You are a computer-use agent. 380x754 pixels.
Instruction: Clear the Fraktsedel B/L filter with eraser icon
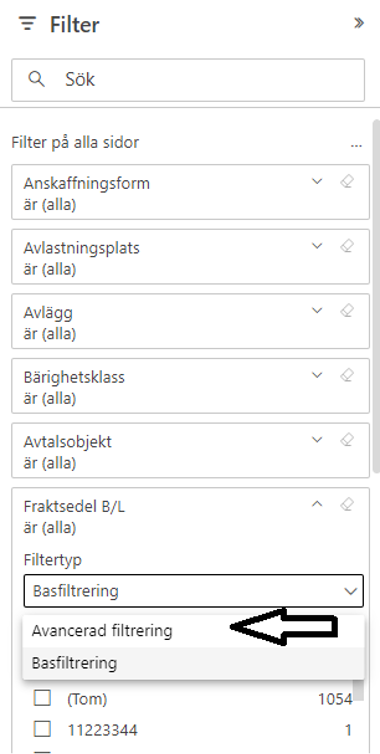click(x=347, y=504)
